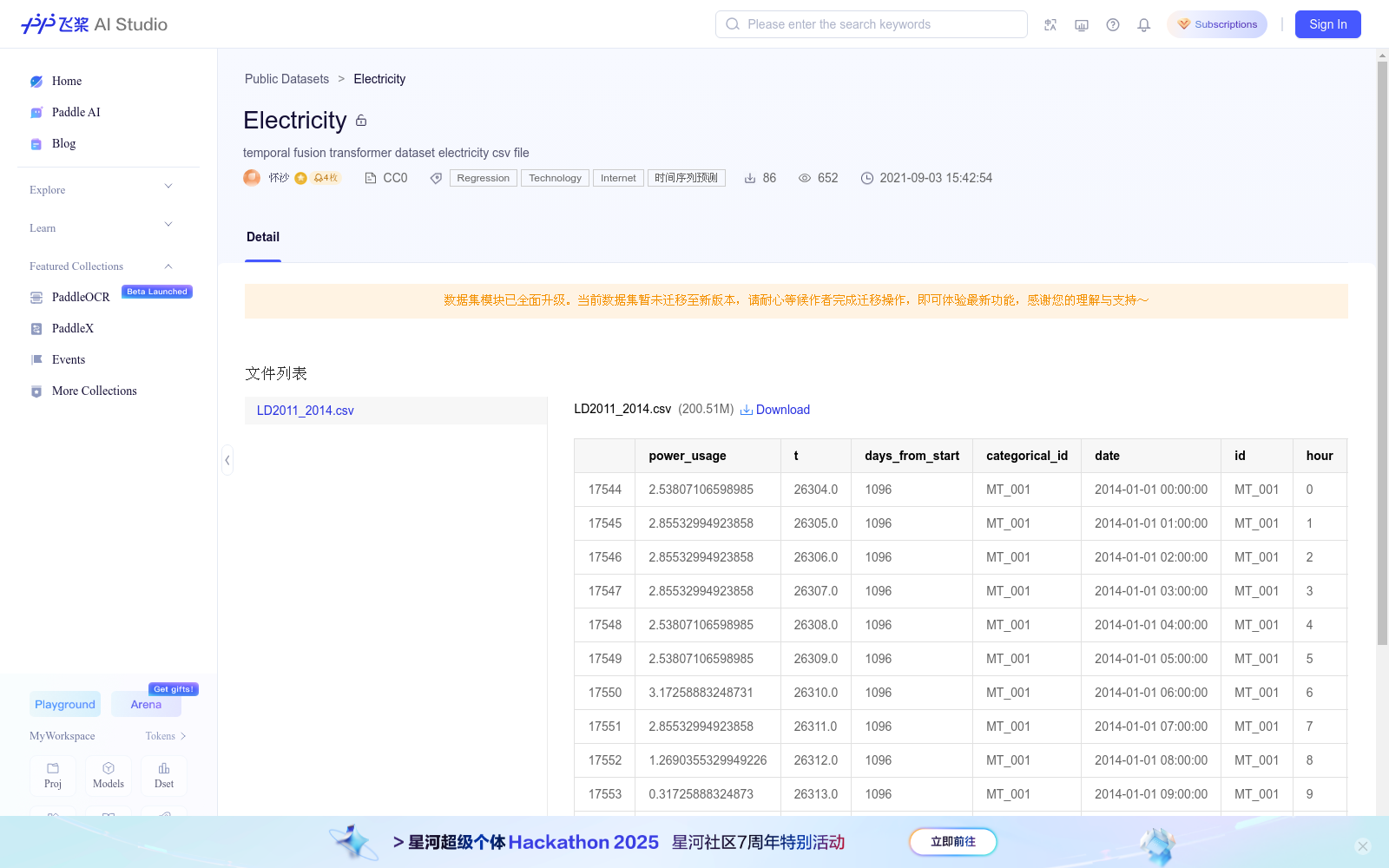The height and width of the screenshot is (868, 1389).
Task: Collapse the sidebar with the arrow handle
Action: point(227,460)
